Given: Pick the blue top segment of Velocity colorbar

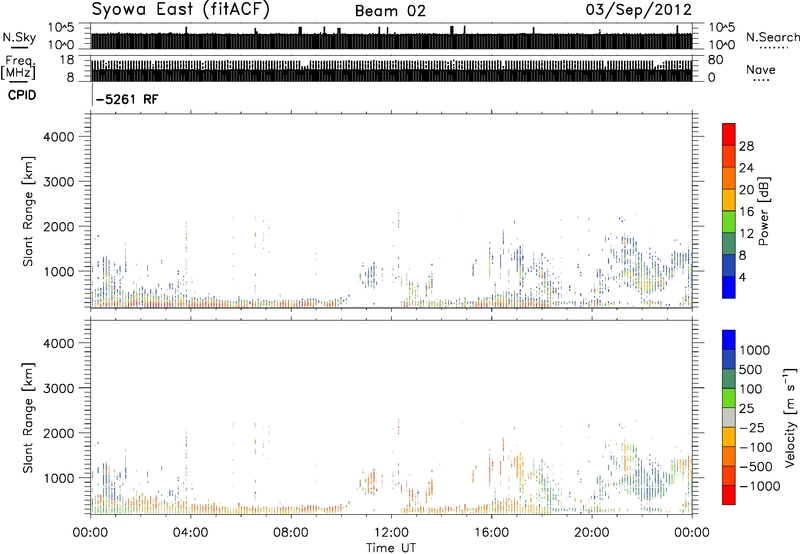Looking at the screenshot, I should pos(729,340).
